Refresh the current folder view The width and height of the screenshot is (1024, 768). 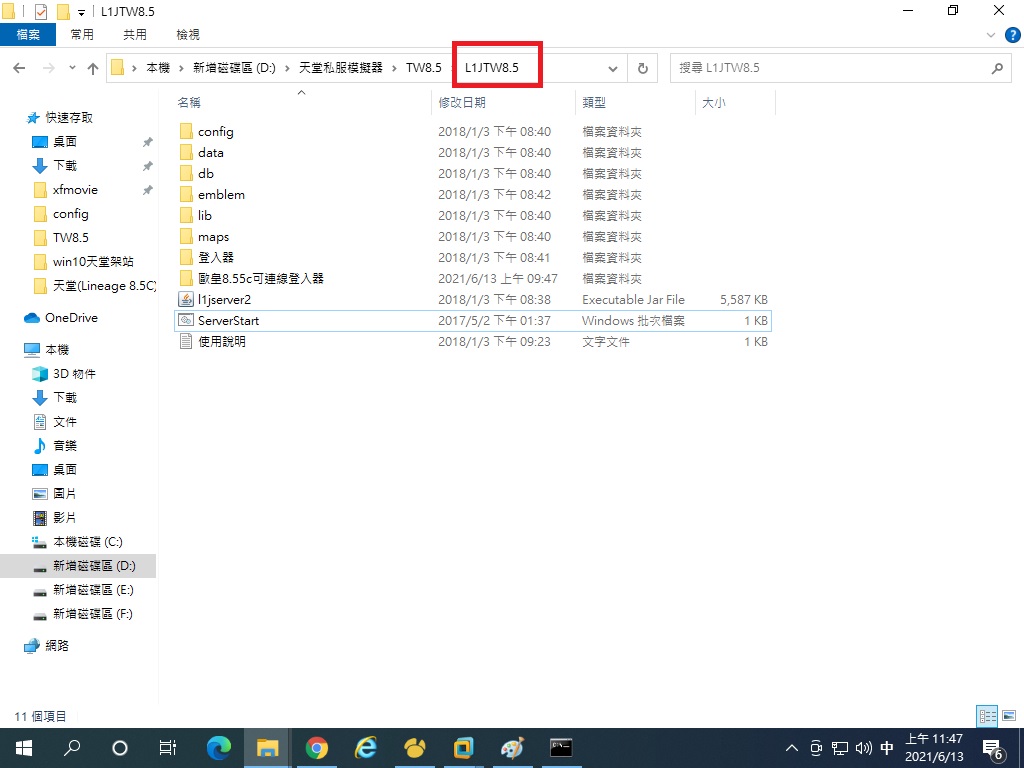click(x=643, y=68)
